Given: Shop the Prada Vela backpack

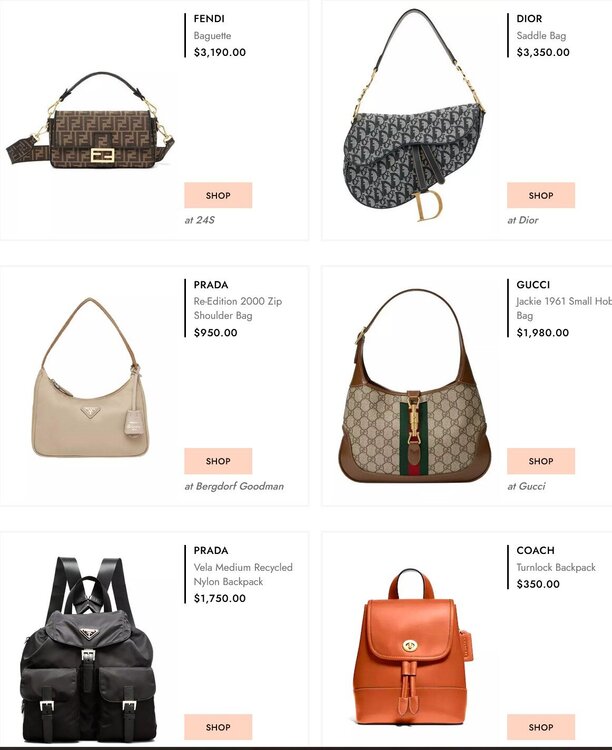Looking at the screenshot, I should click(218, 727).
